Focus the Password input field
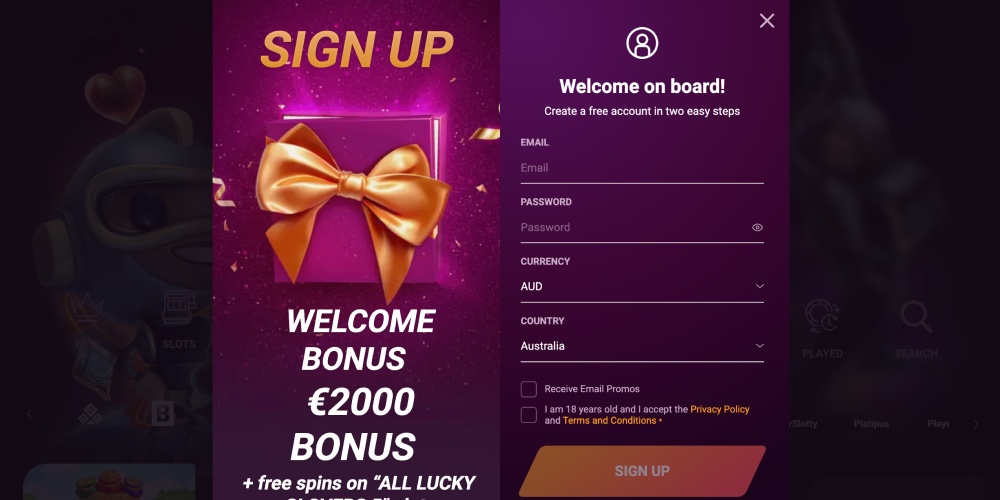Screen dimensions: 1000x500 [635, 228]
